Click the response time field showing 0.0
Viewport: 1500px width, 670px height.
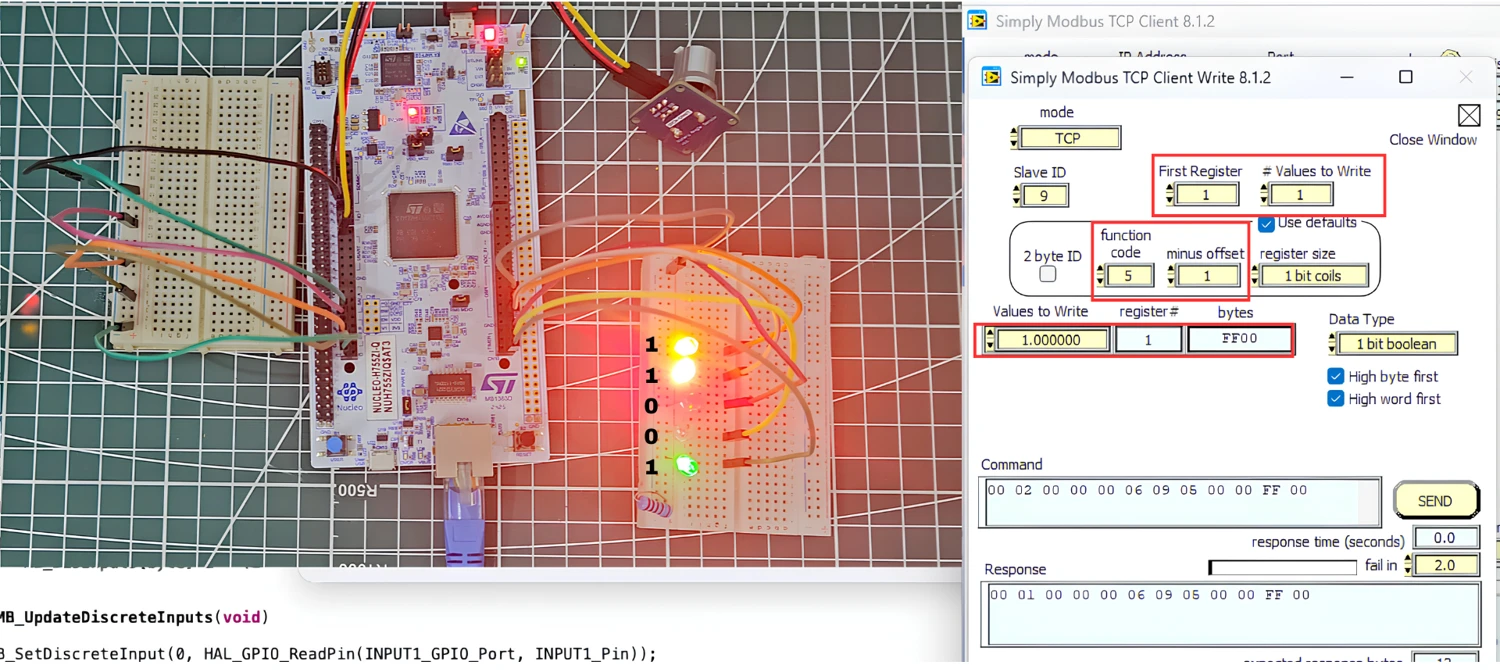[1445, 538]
